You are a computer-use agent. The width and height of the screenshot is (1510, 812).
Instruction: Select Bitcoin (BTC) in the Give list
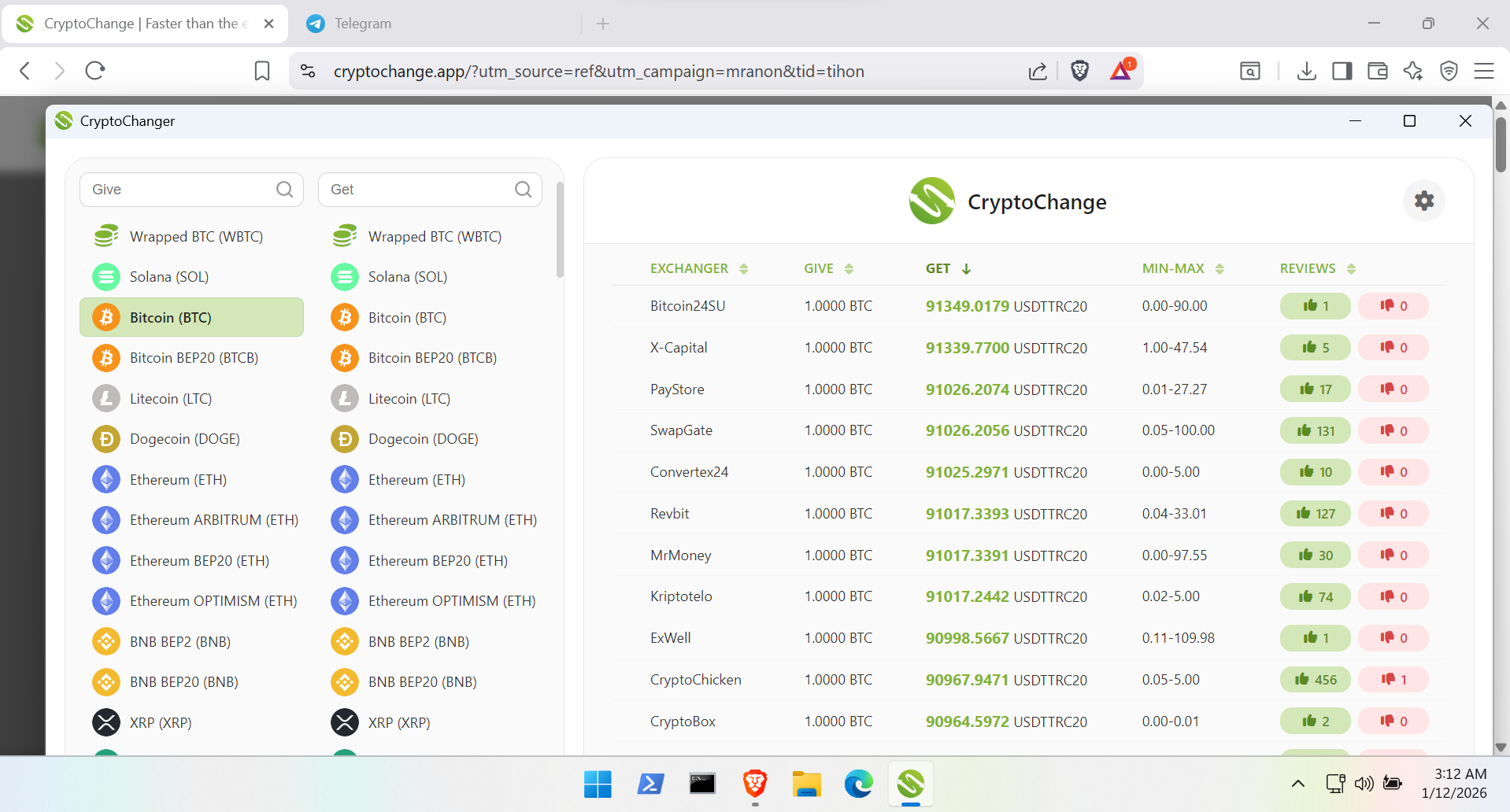pyautogui.click(x=191, y=317)
